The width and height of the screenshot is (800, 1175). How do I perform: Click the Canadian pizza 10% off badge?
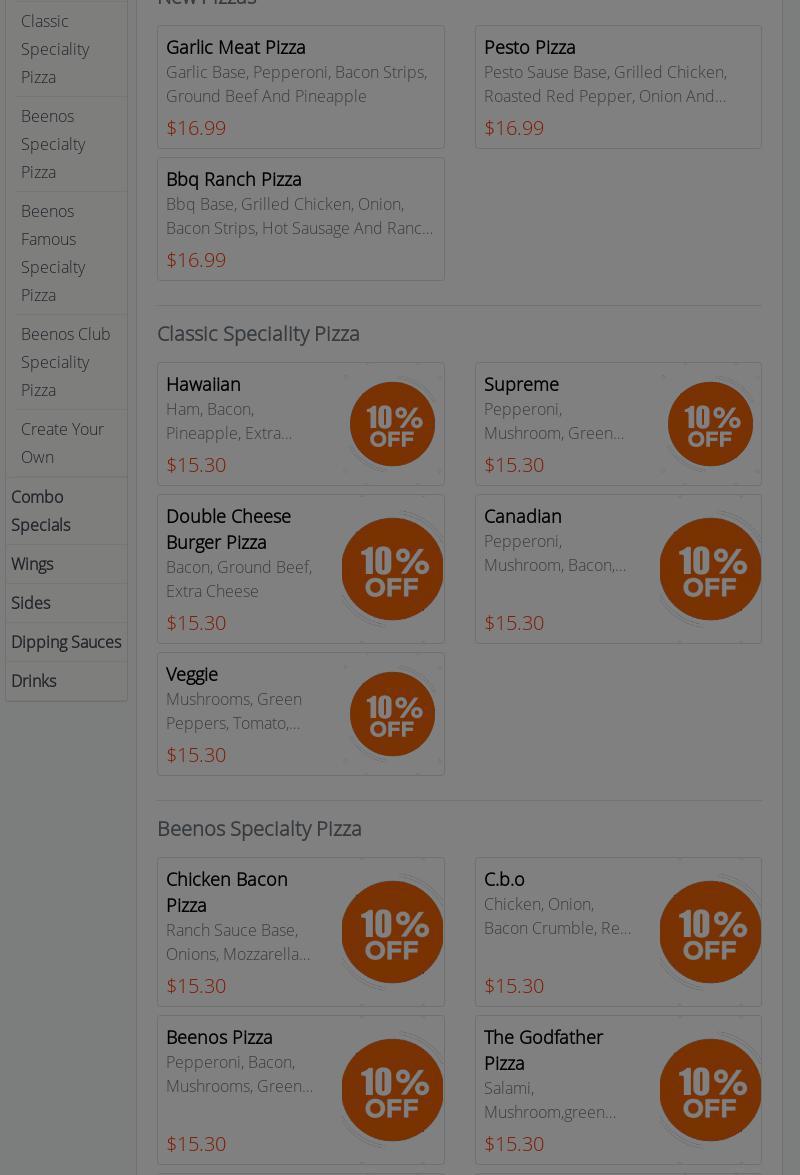pyautogui.click(x=710, y=569)
